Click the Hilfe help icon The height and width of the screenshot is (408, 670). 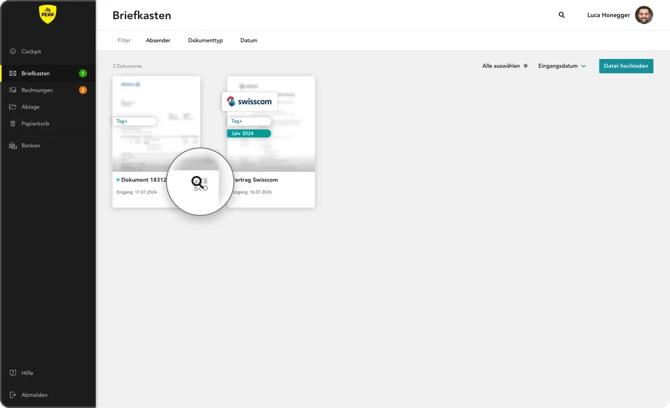(13, 373)
